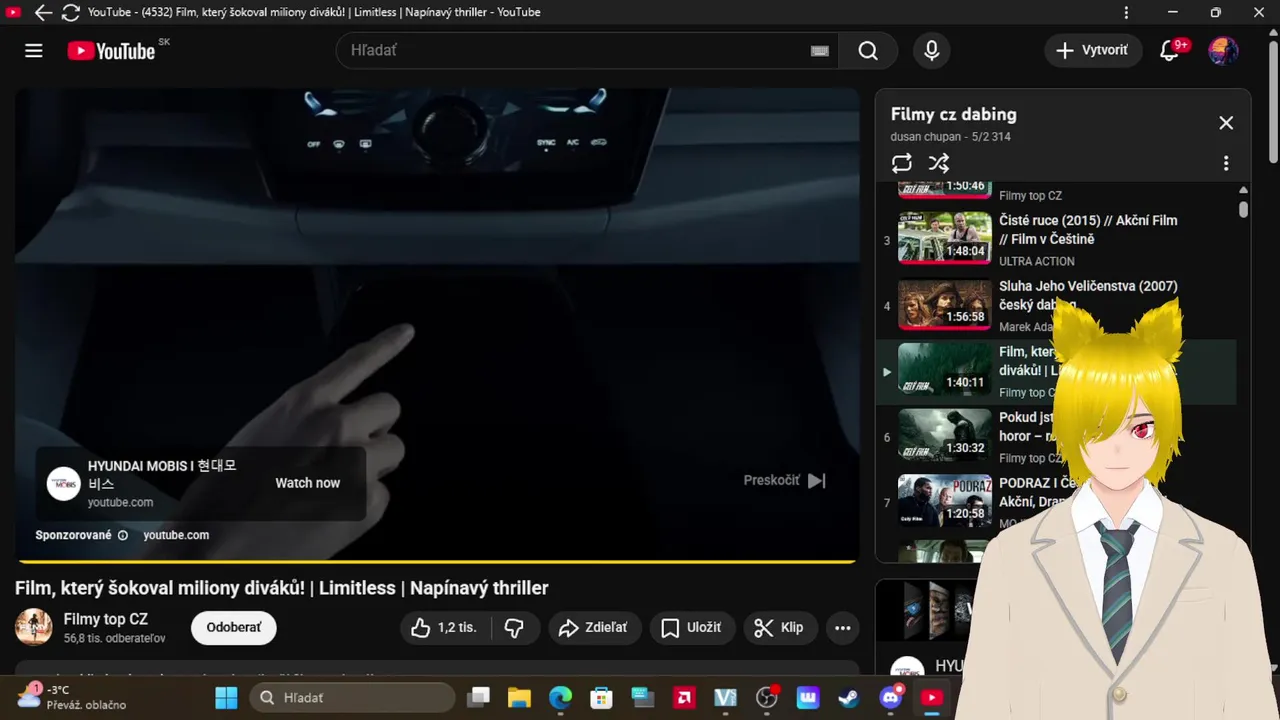Open the account avatar menu
The width and height of the screenshot is (1280, 720).
pyautogui.click(x=1223, y=50)
